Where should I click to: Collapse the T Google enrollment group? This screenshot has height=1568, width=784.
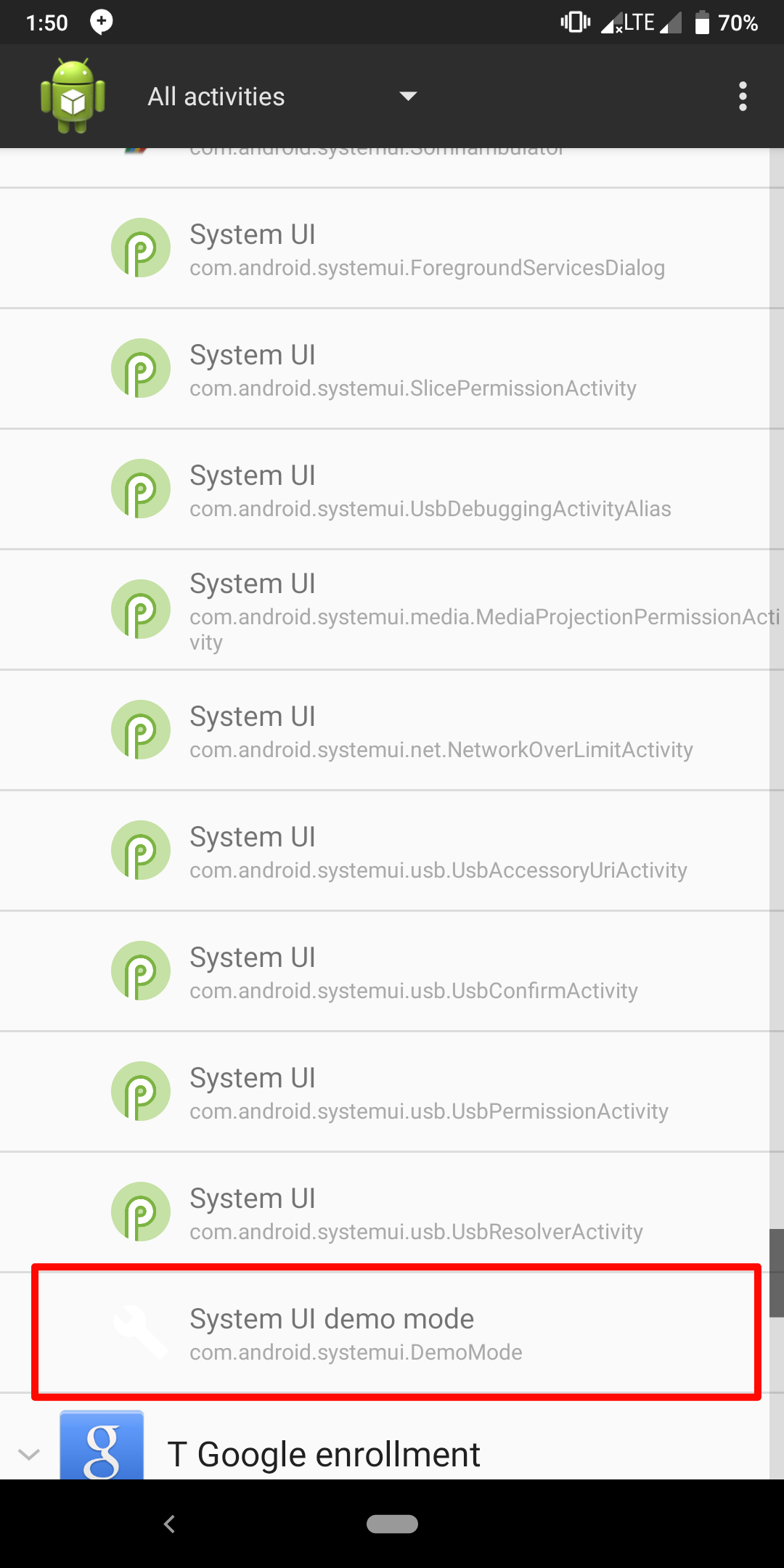click(x=29, y=1454)
